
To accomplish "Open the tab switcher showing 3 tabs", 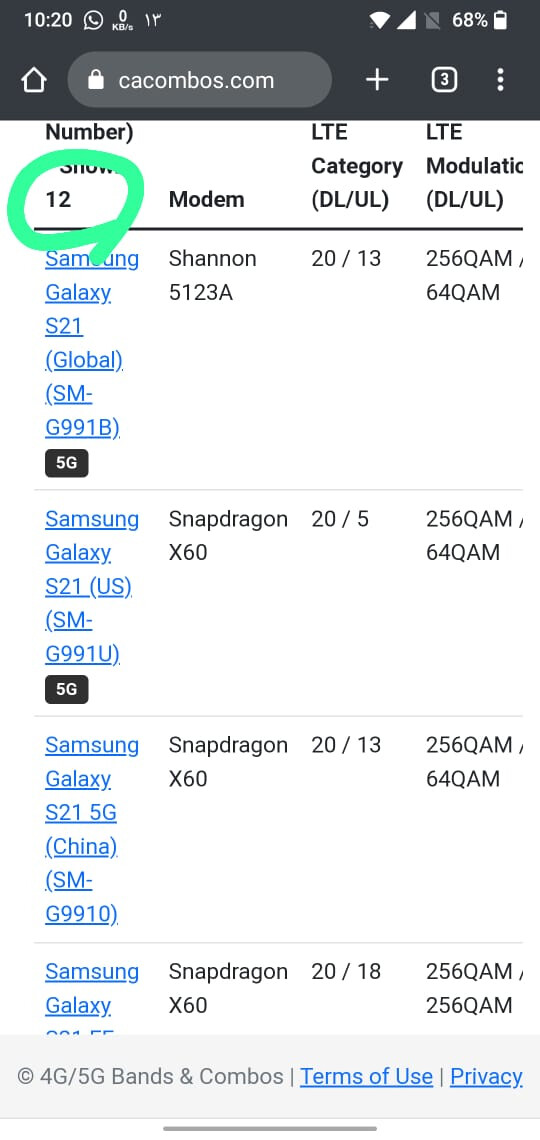I will coord(444,80).
